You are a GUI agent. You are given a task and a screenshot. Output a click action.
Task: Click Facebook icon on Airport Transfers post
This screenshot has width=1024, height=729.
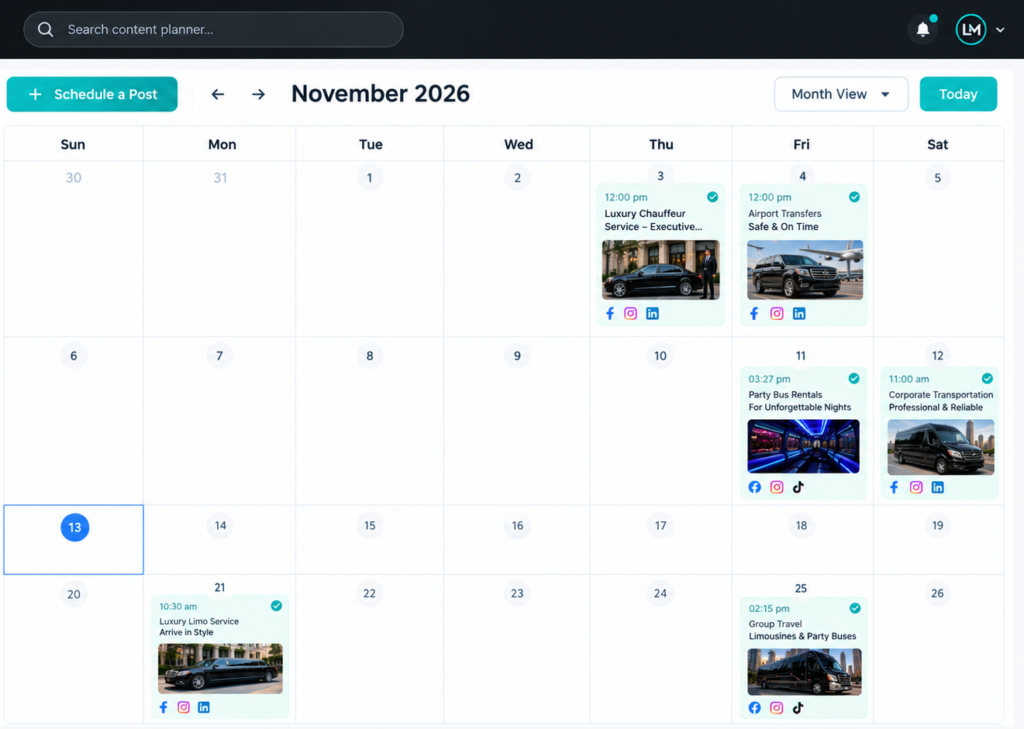(x=754, y=314)
